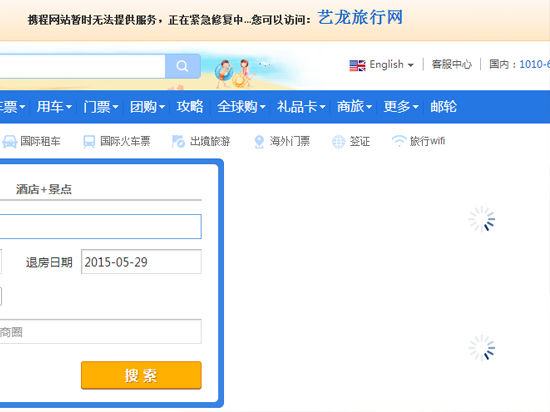This screenshot has height=412, width=550.
Task: Click the site search input box
Action: coord(82,66)
